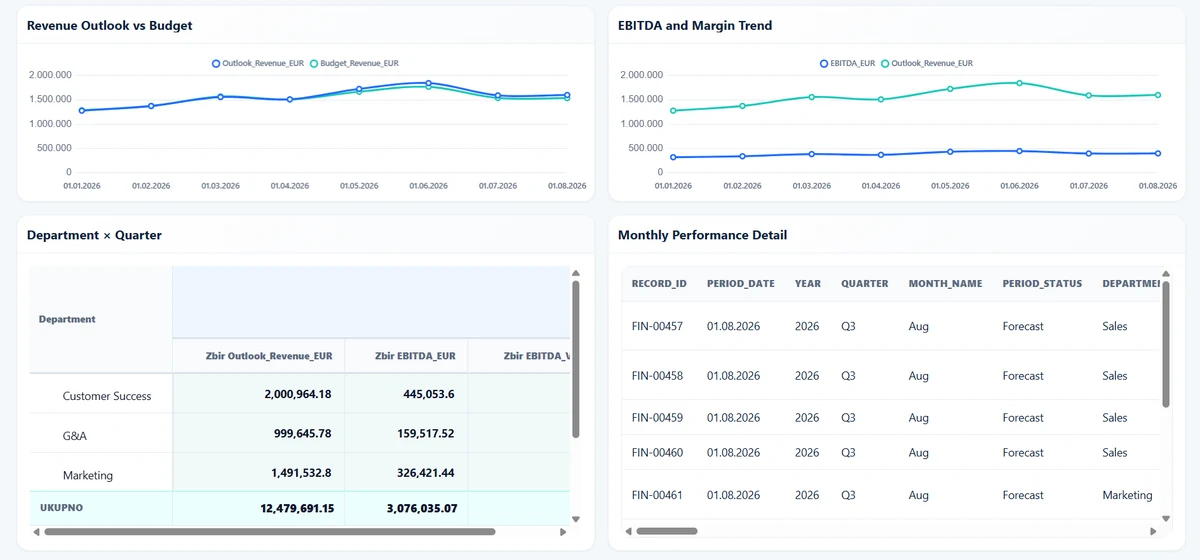Toggle the Budget_Revenue_EUR legend entry
This screenshot has width=1200, height=560.
click(354, 63)
